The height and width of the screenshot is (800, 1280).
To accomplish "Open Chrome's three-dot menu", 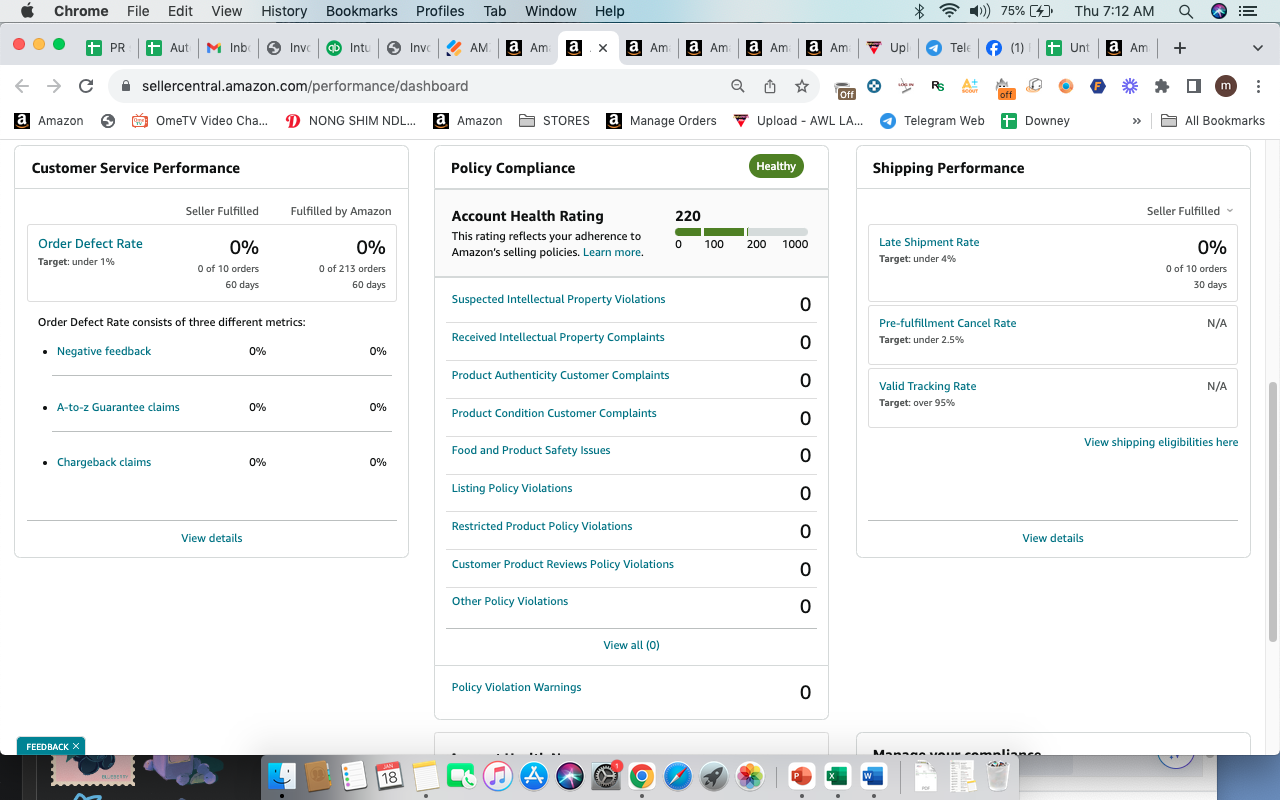I will pyautogui.click(x=1257, y=86).
